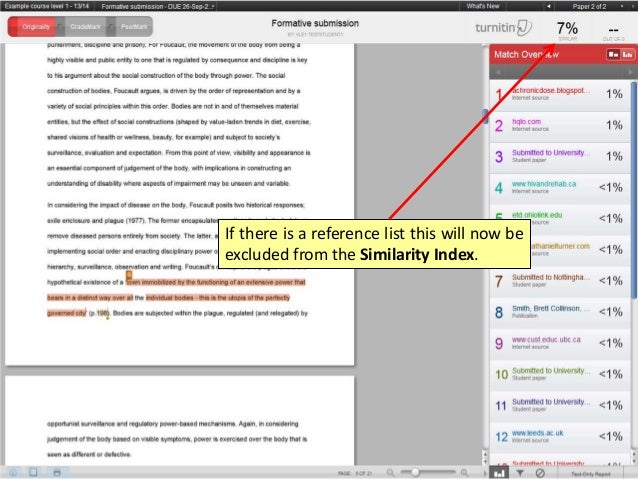Open the What's New menu item
The height and width of the screenshot is (479, 638).
pos(483,6)
